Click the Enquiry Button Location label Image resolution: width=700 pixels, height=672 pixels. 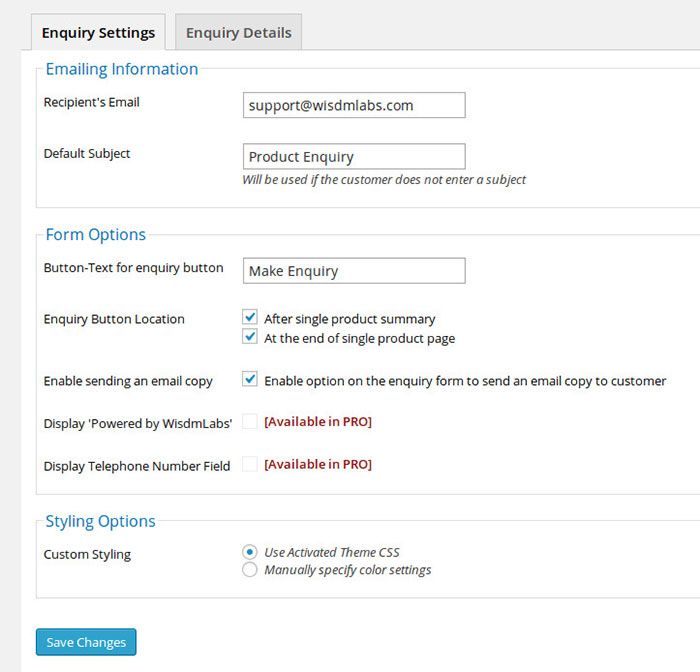click(x=114, y=319)
